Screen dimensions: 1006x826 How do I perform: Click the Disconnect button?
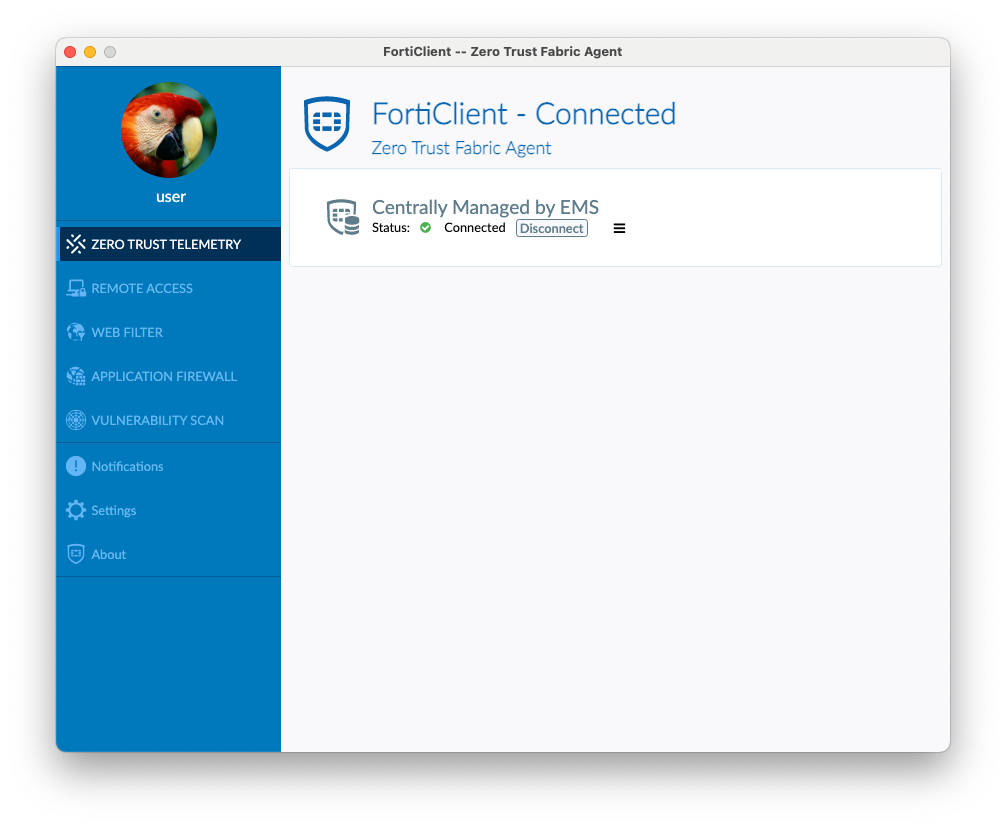click(x=551, y=228)
